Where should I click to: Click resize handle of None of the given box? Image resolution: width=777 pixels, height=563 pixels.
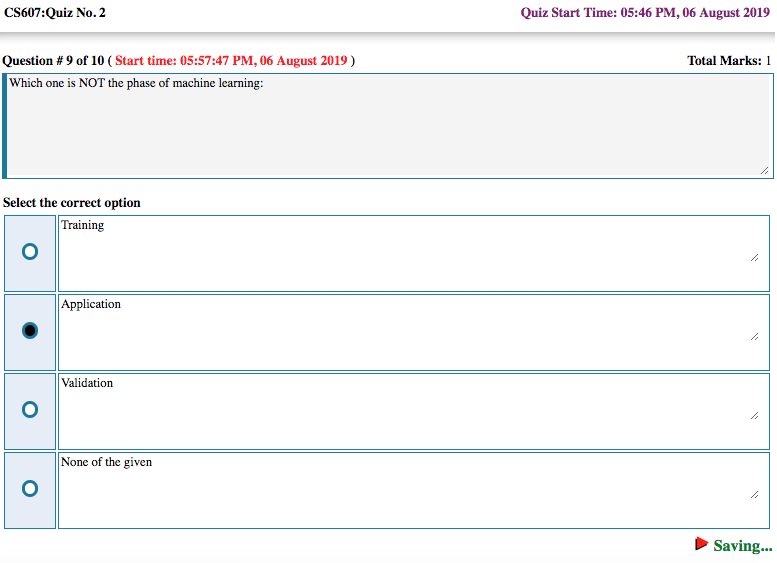pyautogui.click(x=755, y=495)
